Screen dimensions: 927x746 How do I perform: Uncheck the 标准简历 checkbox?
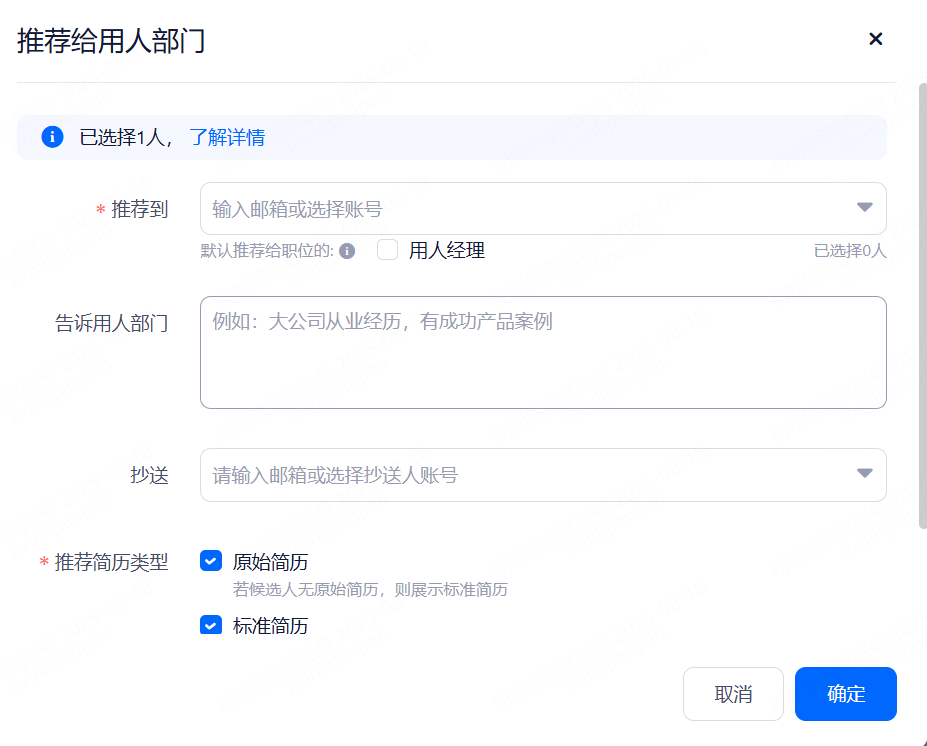pyautogui.click(x=211, y=626)
